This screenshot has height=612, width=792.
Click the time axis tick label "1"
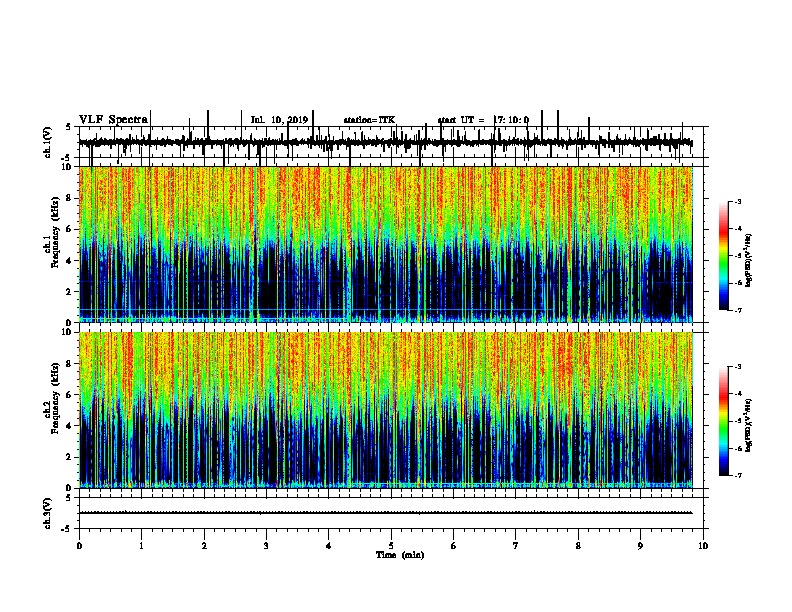coord(141,546)
